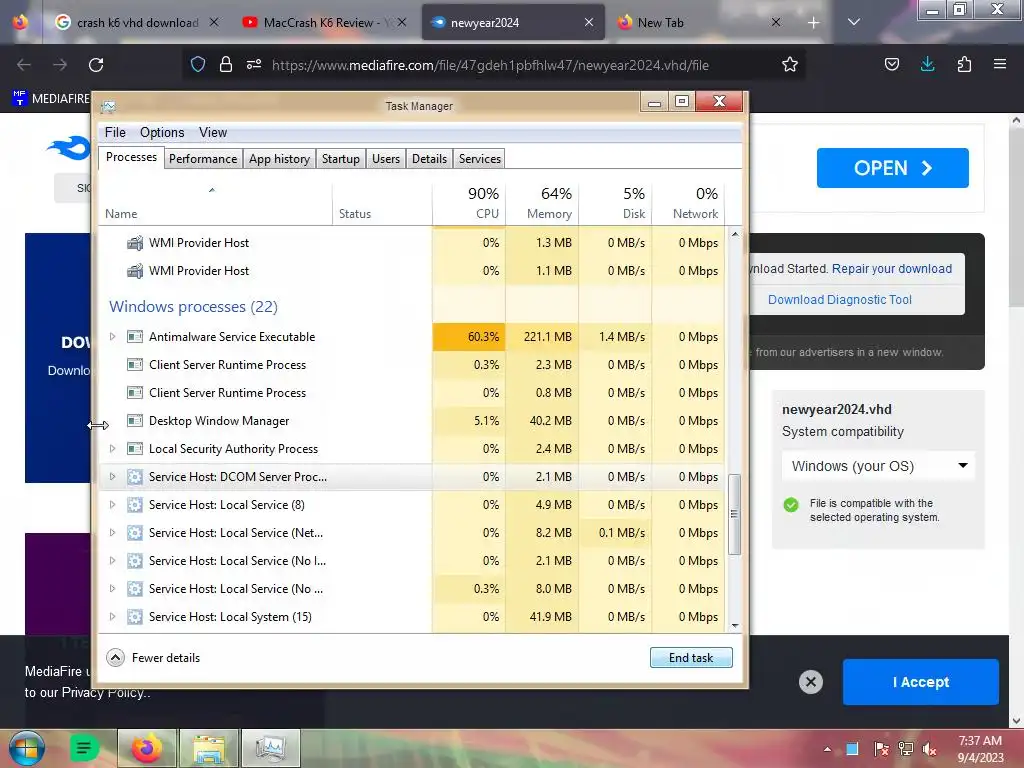Sort processes by the CPU column header
The image size is (1024, 768).
pyautogui.click(x=469, y=203)
